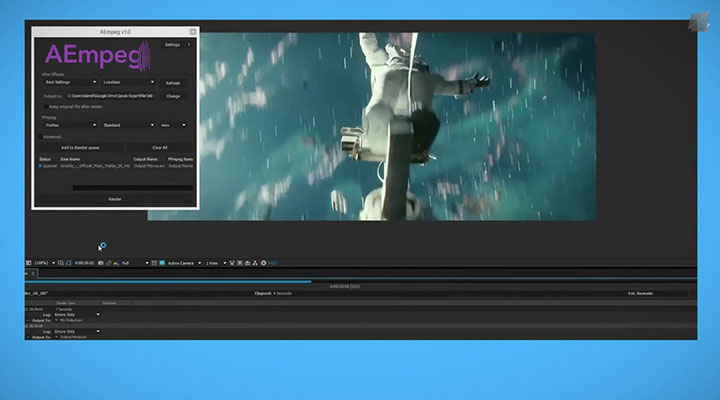Toggle the Always Preview This View icon
This screenshot has height=400, width=720.
(28, 263)
